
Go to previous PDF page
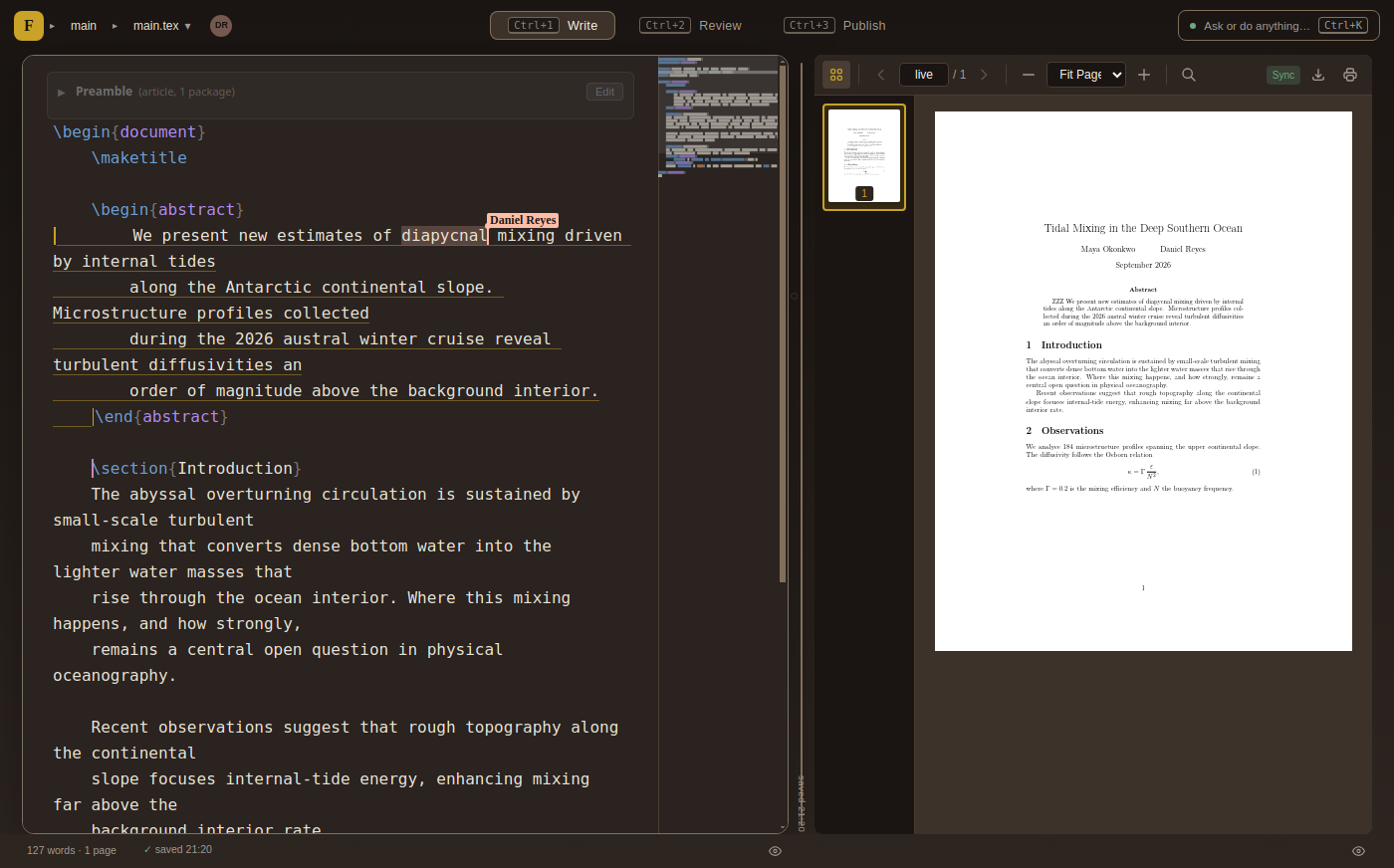coord(881,75)
